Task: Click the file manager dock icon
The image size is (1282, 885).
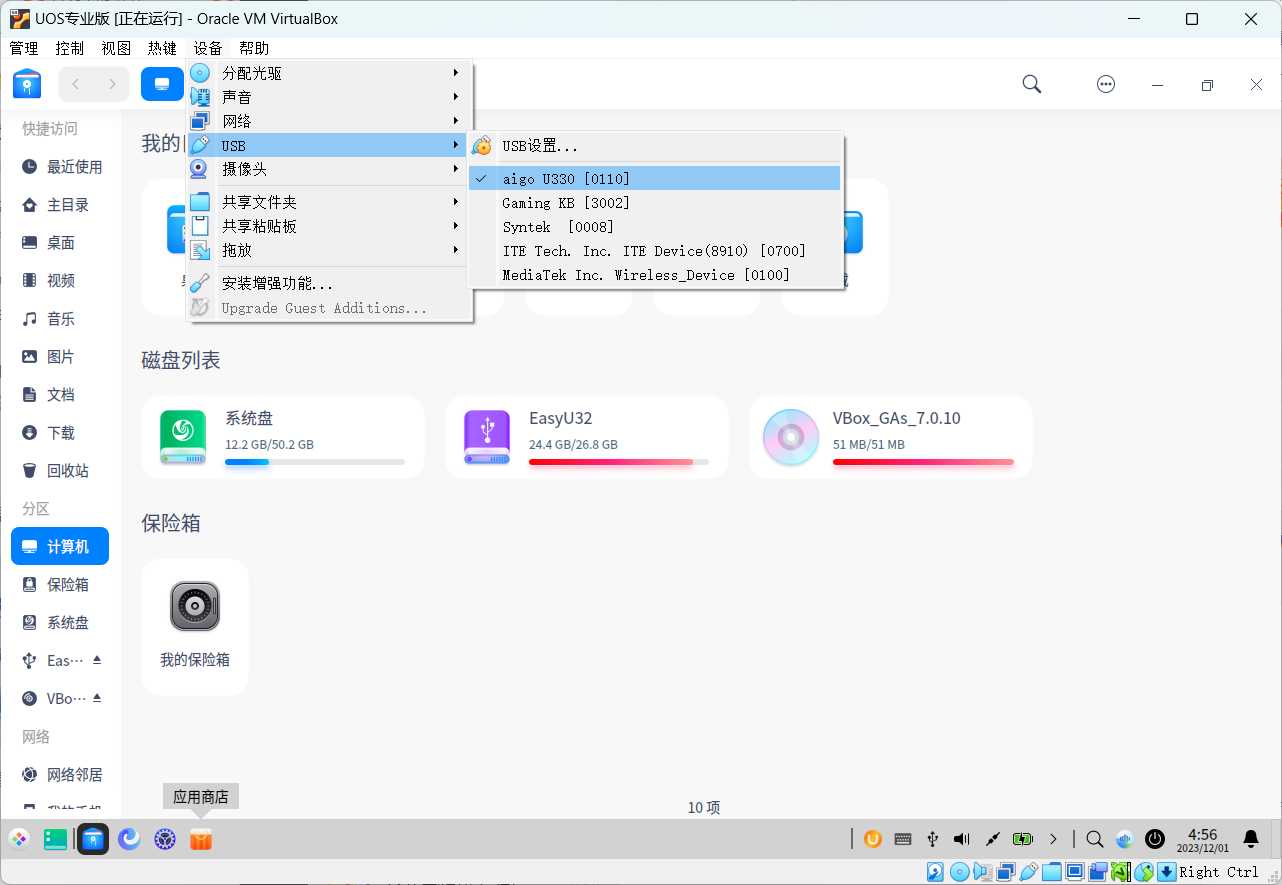Action: coord(92,839)
